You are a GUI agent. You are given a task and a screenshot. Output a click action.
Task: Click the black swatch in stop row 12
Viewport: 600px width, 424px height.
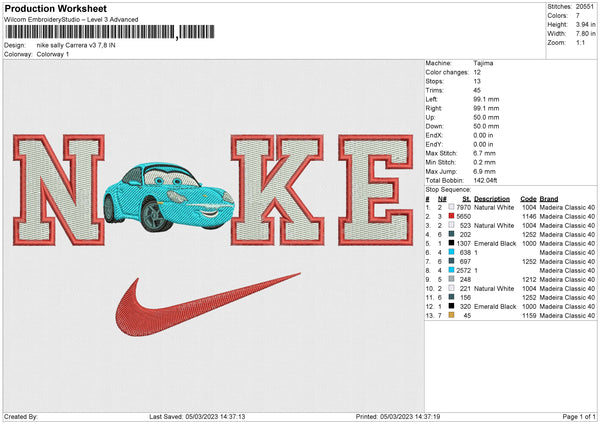[x=452, y=306]
